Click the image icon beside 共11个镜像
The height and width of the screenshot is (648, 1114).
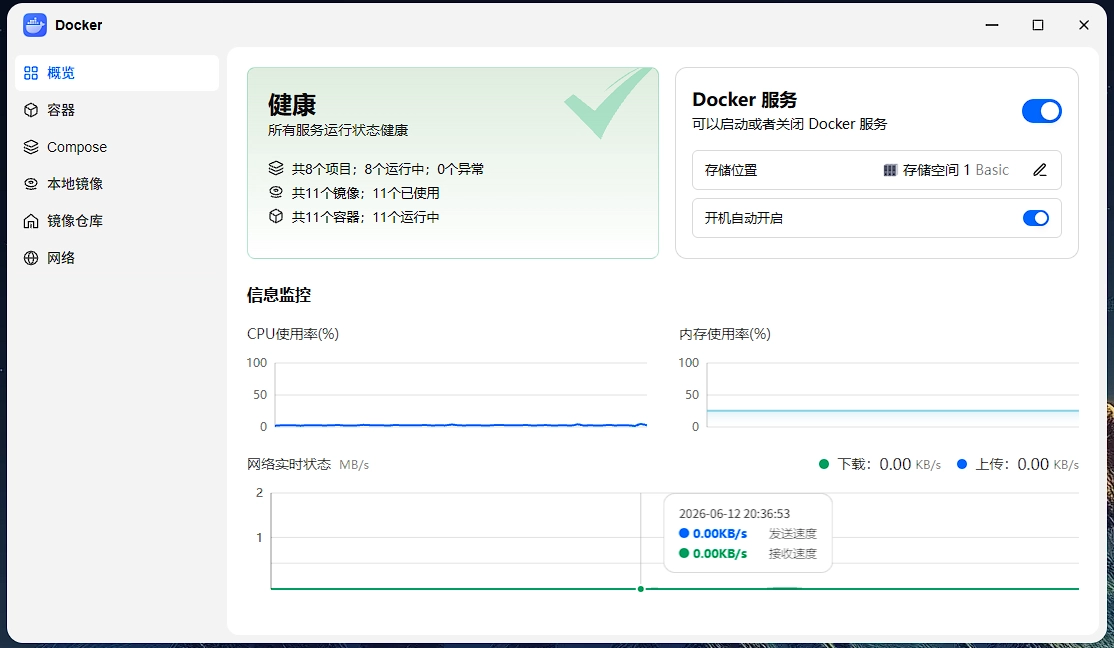(x=276, y=193)
